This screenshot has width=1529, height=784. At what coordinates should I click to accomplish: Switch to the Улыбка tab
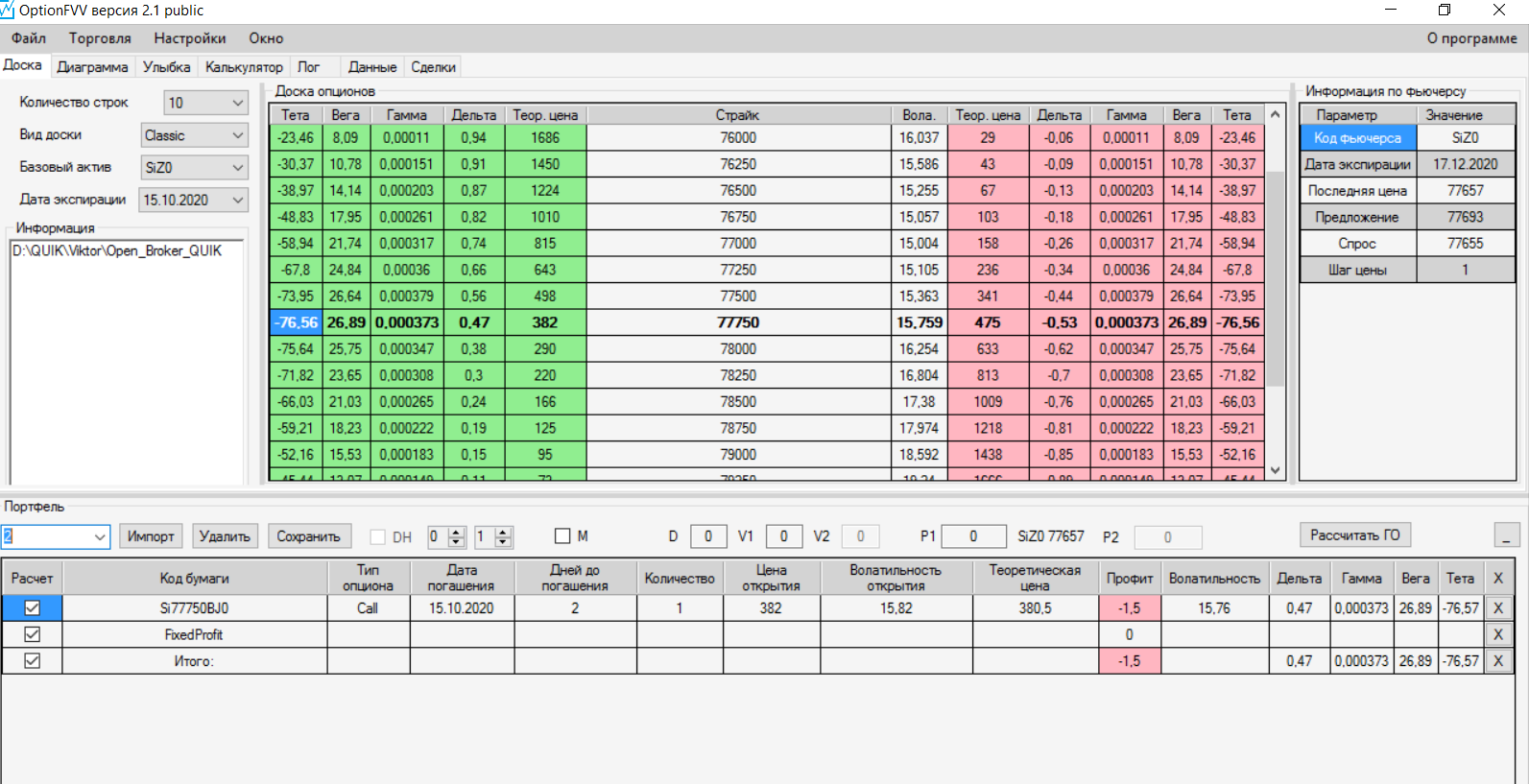(167, 67)
